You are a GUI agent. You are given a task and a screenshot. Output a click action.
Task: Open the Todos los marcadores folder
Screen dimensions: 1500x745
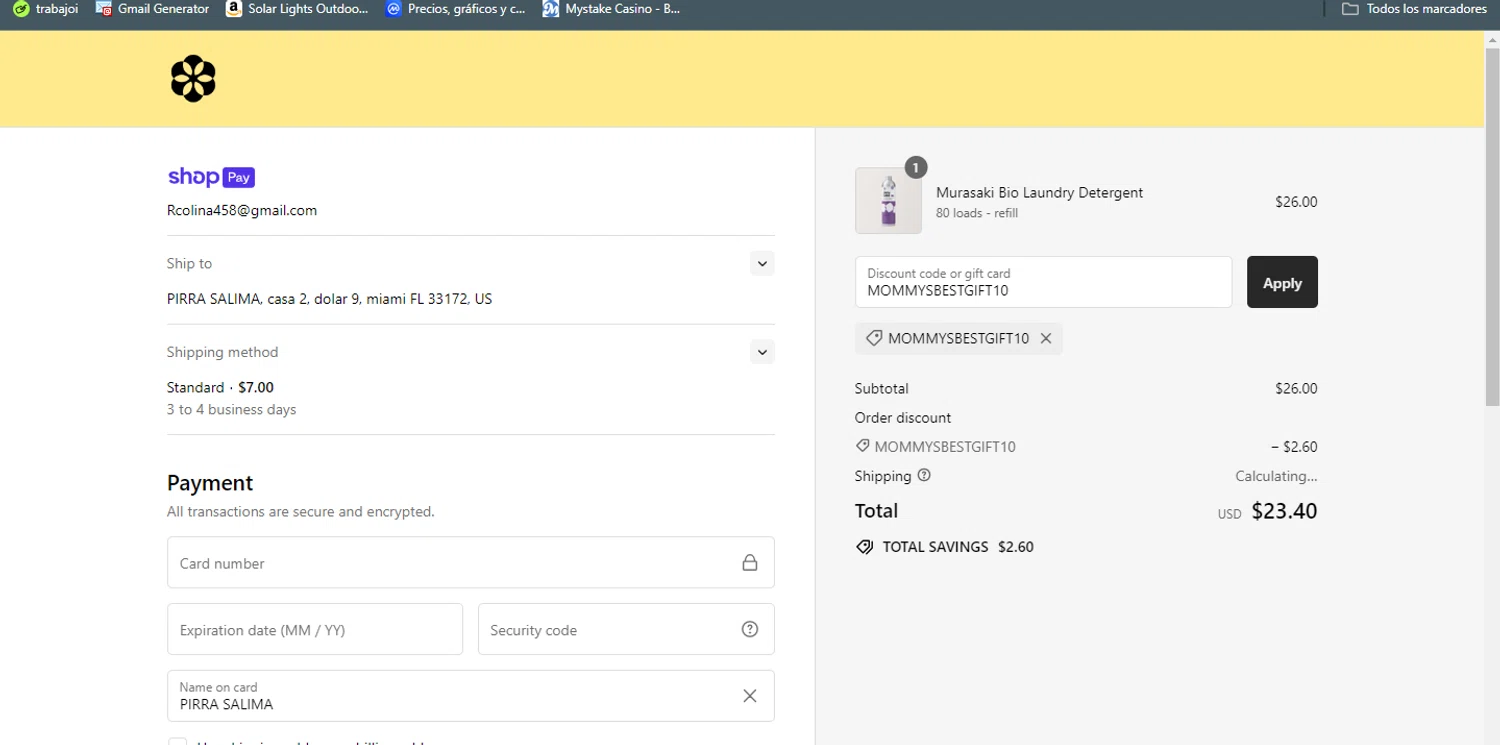pyautogui.click(x=1414, y=9)
